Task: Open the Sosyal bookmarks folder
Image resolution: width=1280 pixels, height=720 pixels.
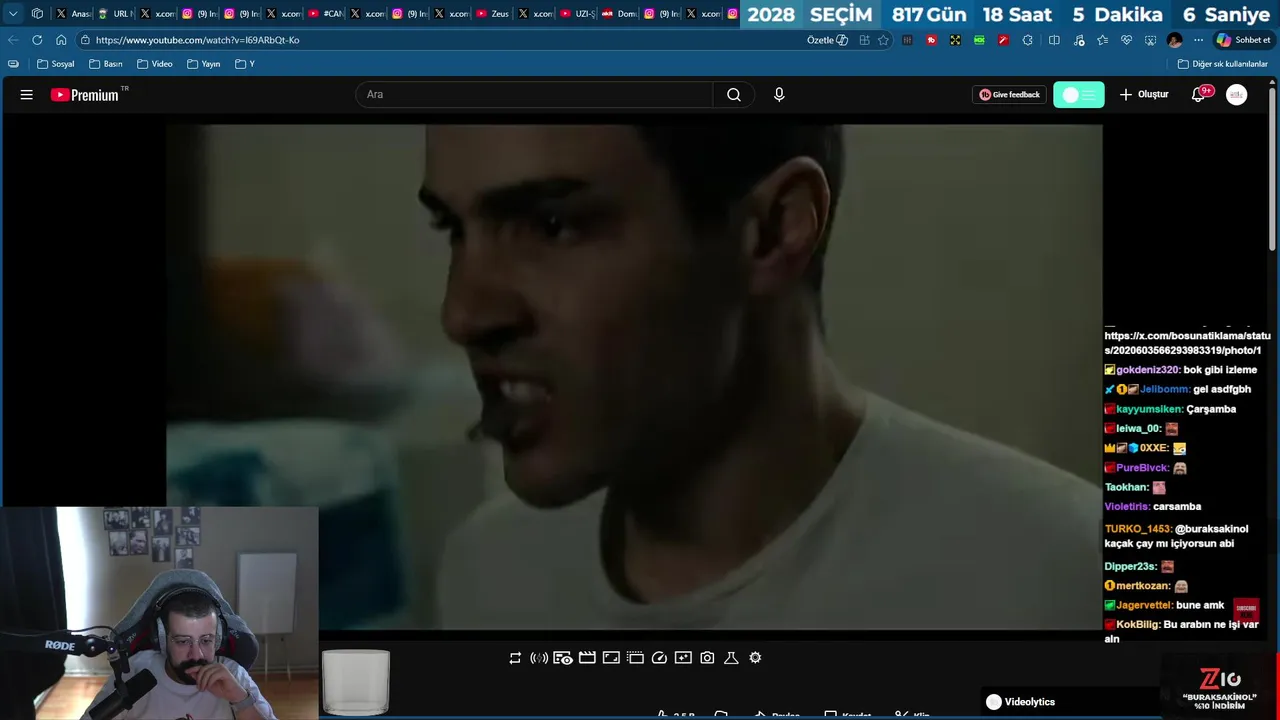Action: (x=56, y=64)
